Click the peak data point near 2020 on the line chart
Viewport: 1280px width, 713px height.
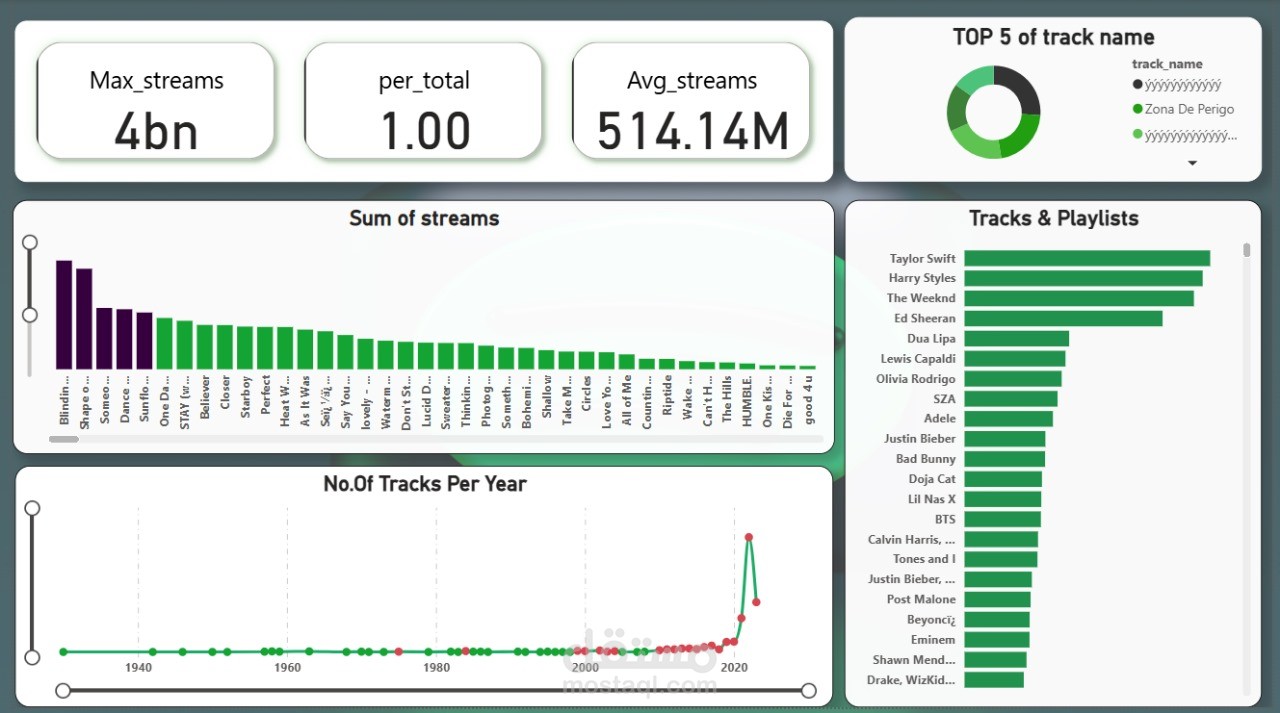tap(748, 537)
